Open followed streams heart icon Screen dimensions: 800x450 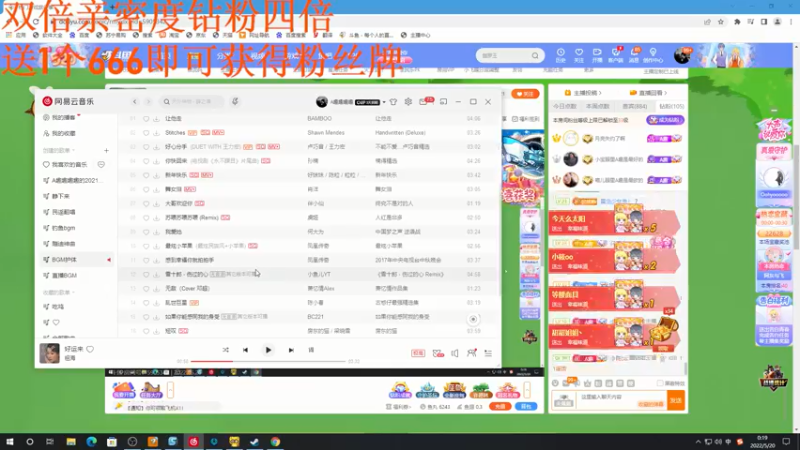click(579, 55)
